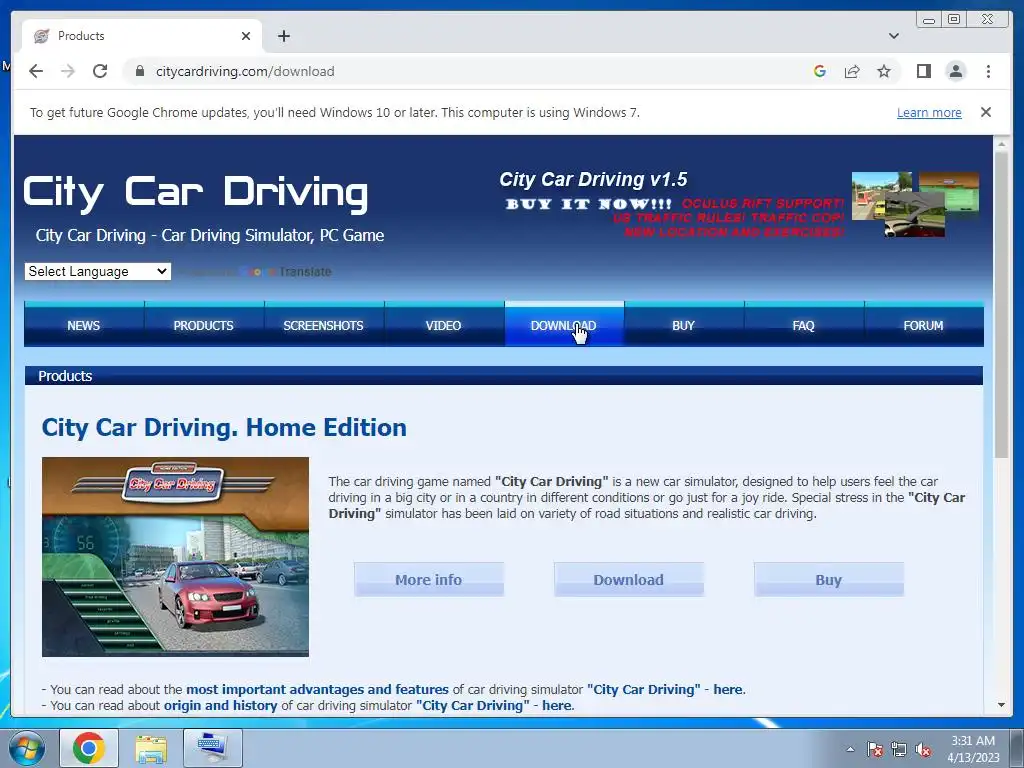Open a new tab with plus button
This screenshot has width=1024, height=768.
pos(283,36)
